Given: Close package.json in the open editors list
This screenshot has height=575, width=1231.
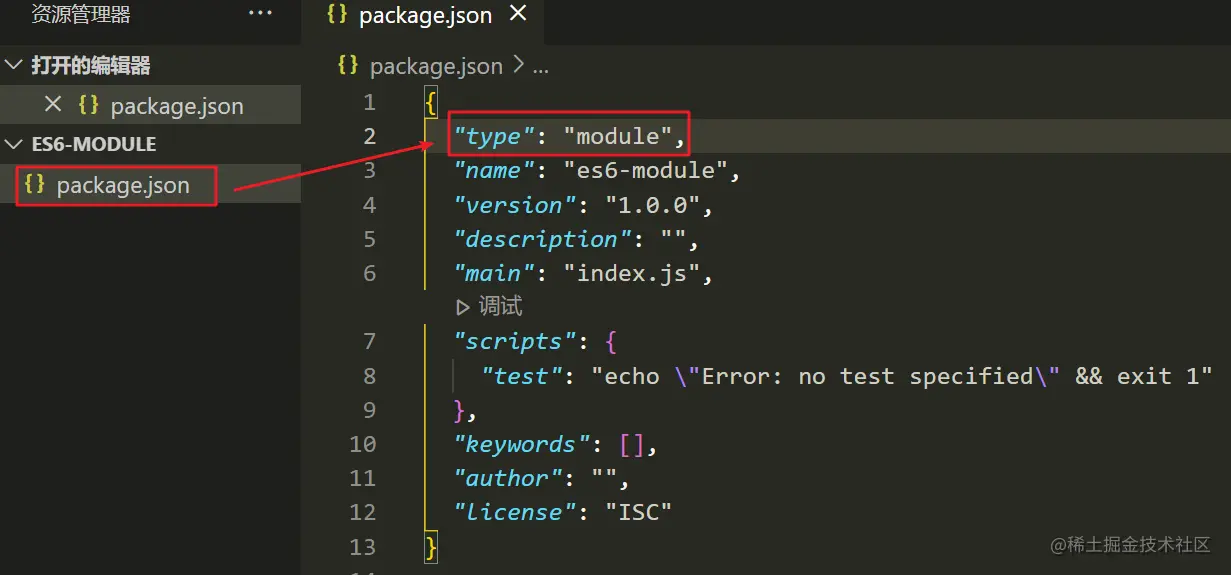Looking at the screenshot, I should click(53, 104).
